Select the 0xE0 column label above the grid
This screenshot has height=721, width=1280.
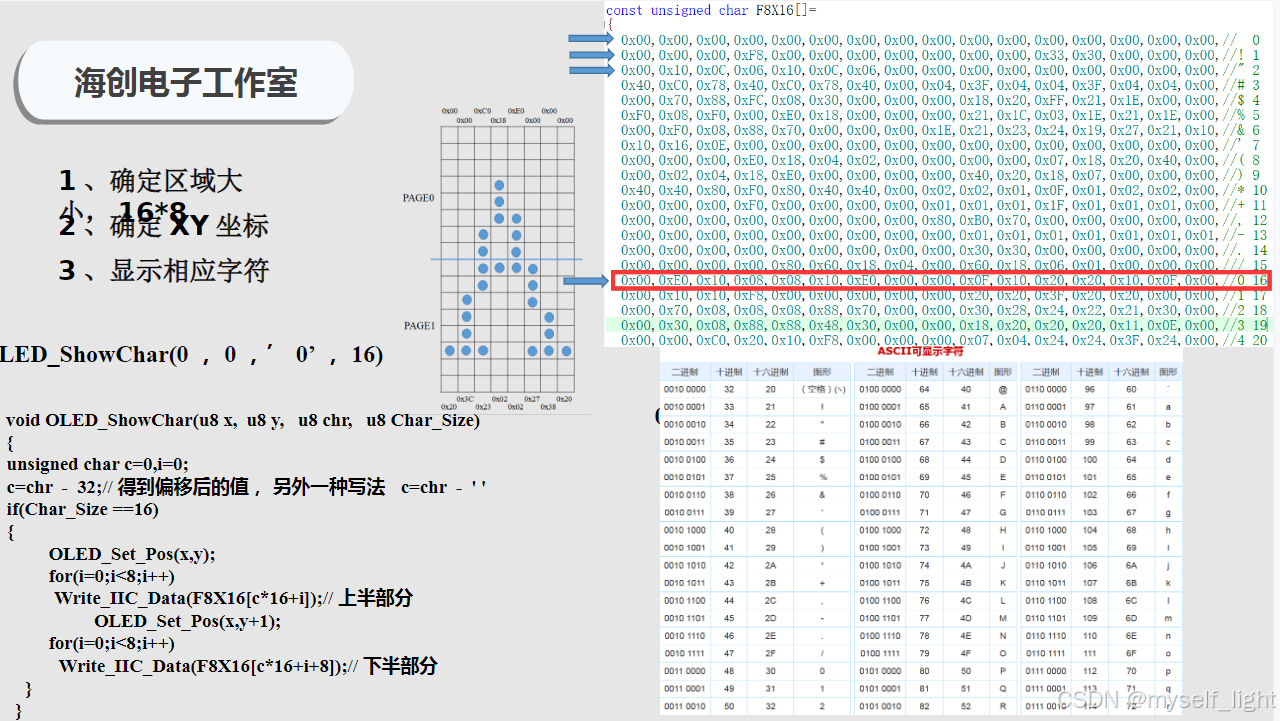516,111
